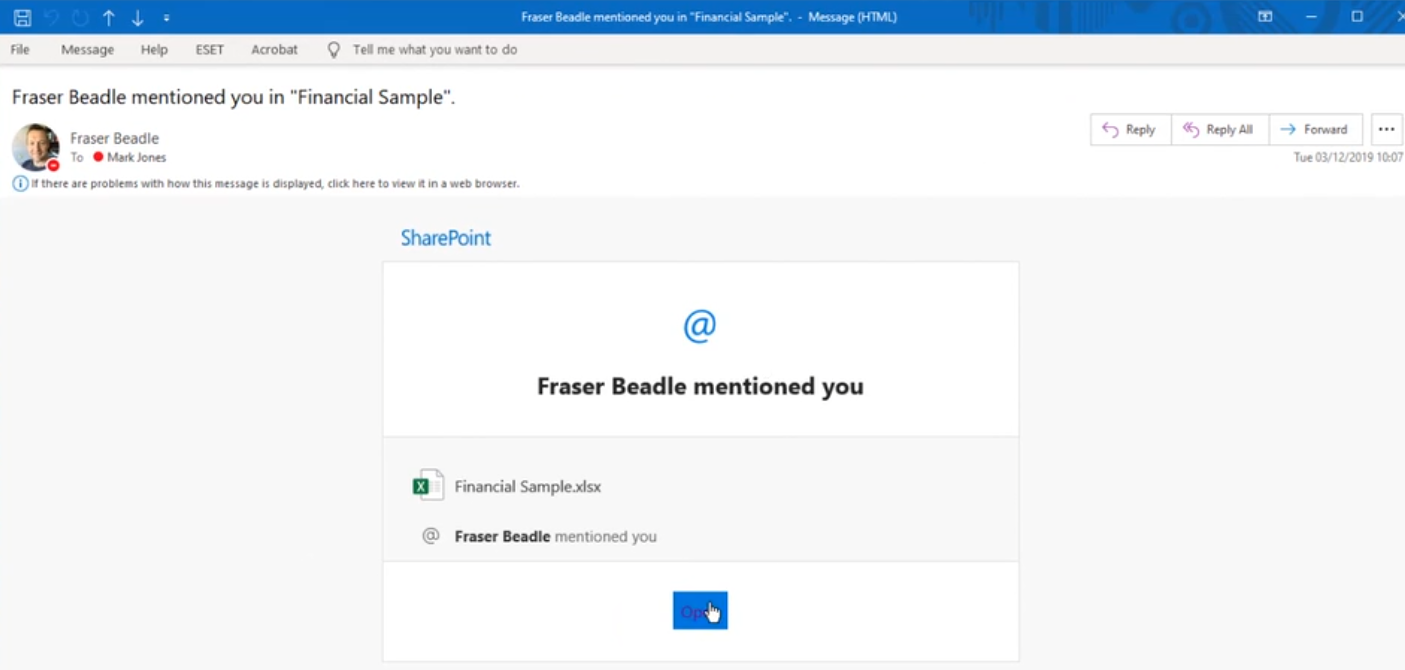The image size is (1405, 670).
Task: Click the small @ icon beside mention text
Action: 431,535
